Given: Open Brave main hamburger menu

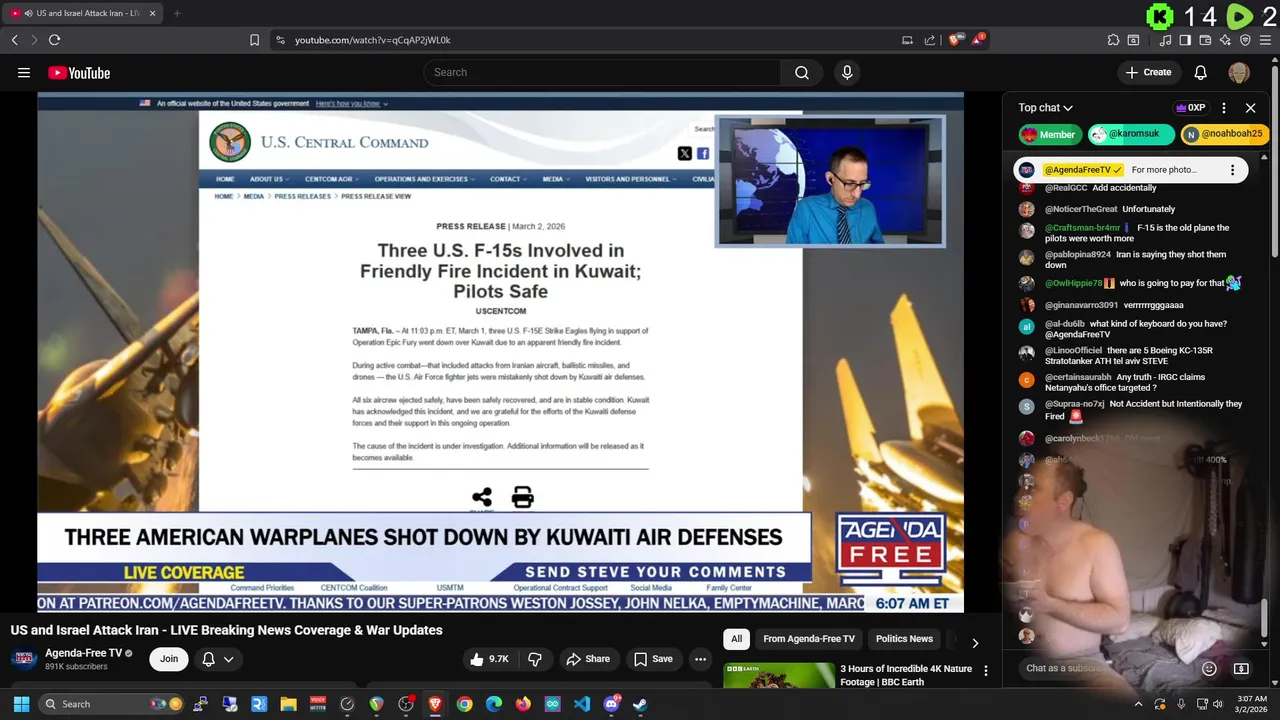Looking at the screenshot, I should click(1265, 40).
